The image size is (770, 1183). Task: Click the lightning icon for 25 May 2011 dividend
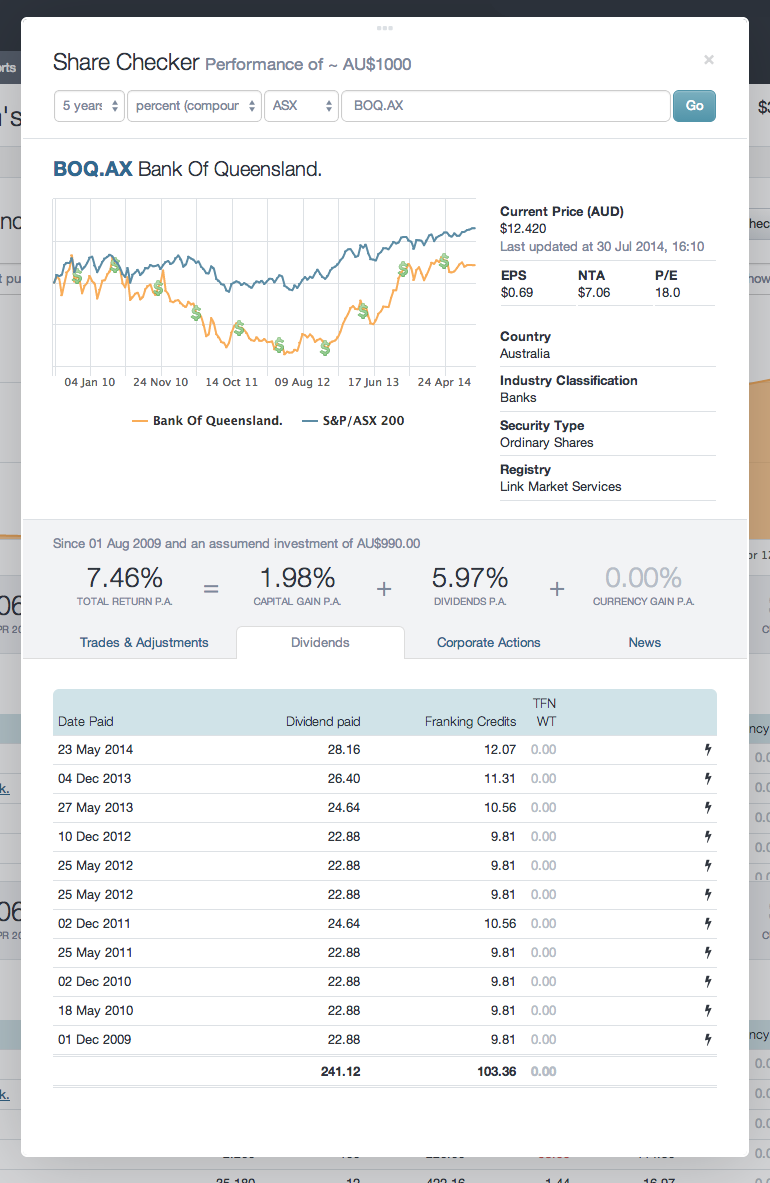click(x=708, y=952)
